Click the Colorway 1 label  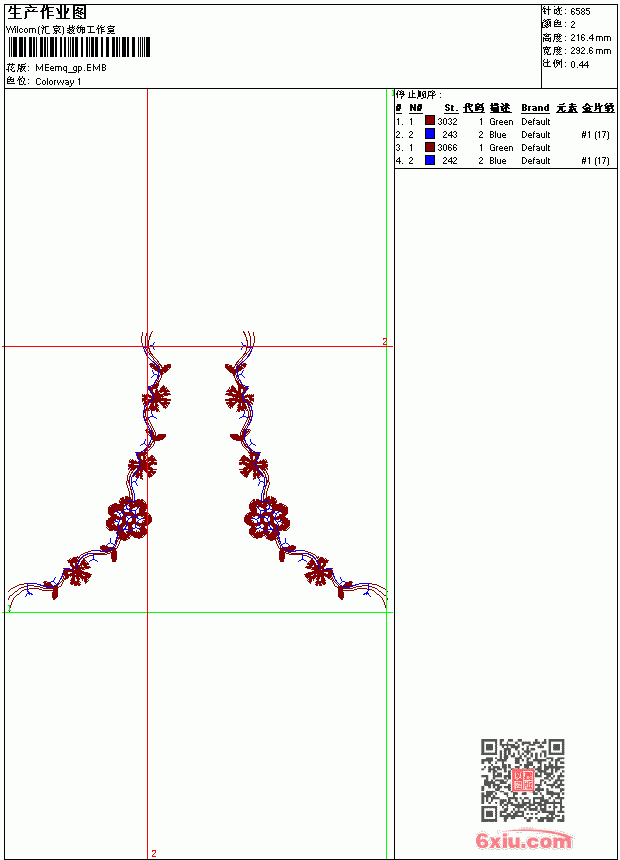(x=58, y=82)
